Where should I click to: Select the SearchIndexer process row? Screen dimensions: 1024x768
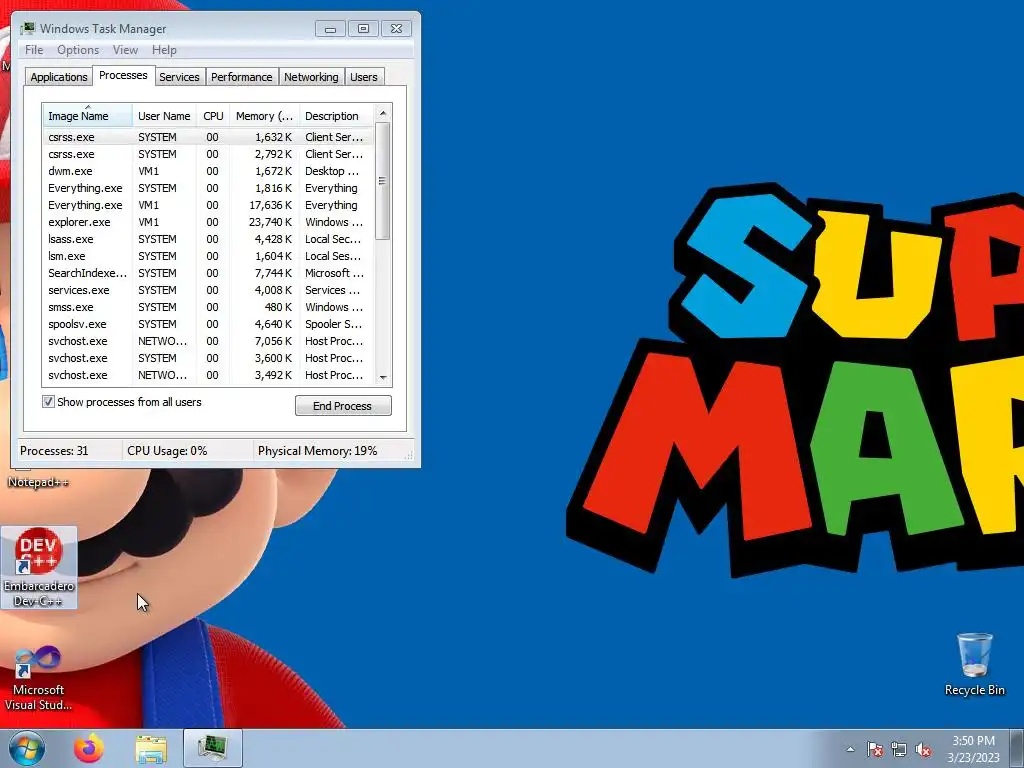tap(208, 273)
